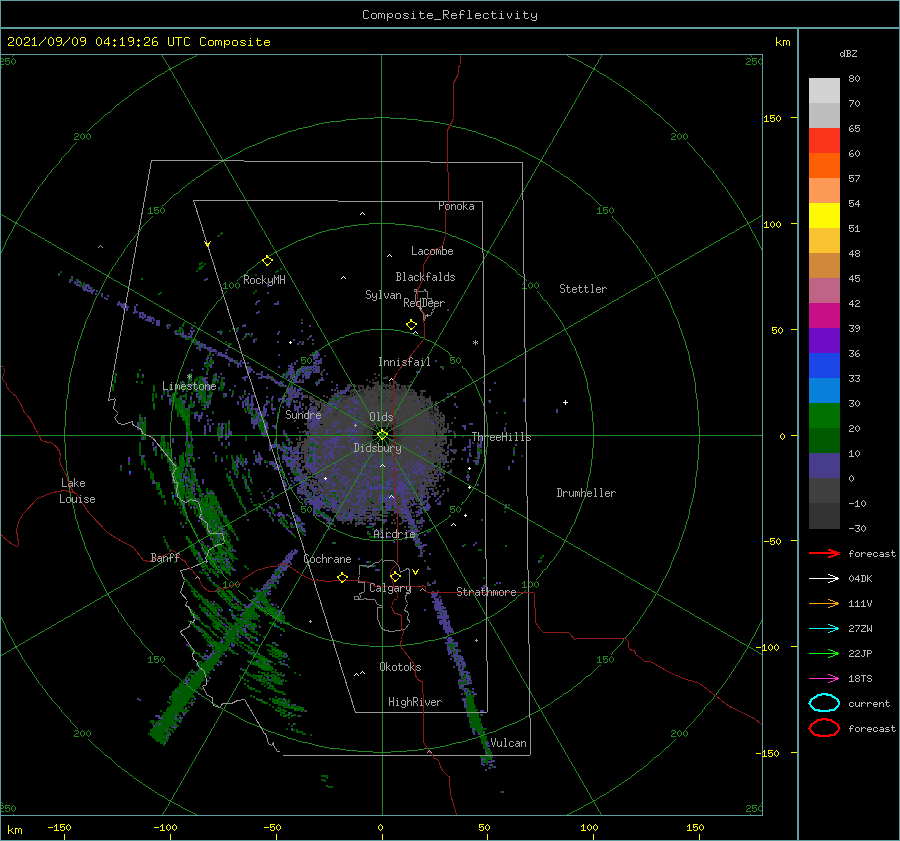Click the 65 dBZ red color swatch
The height and width of the screenshot is (841, 900).
tap(824, 141)
